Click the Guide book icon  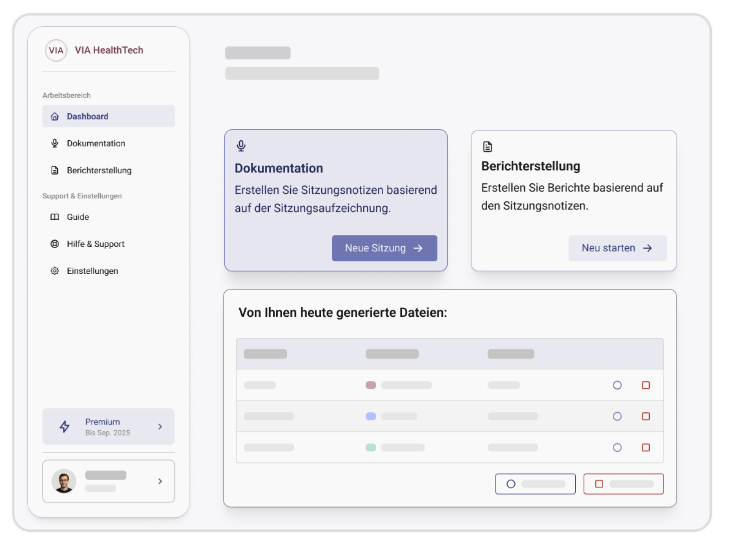coord(54,217)
